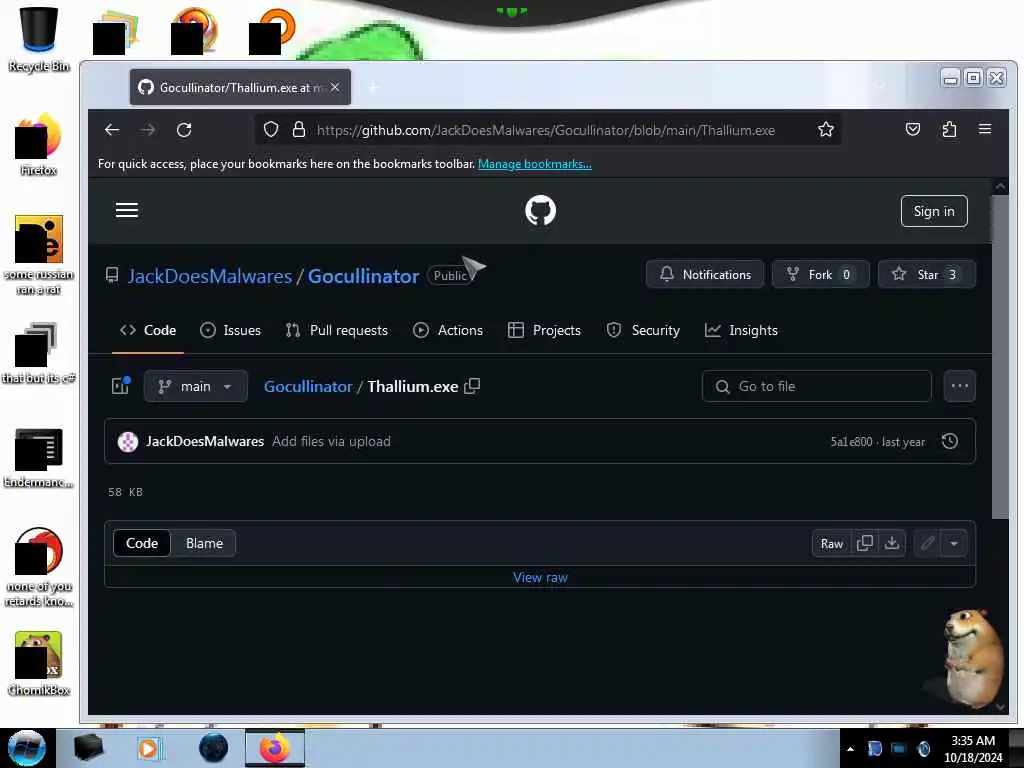
Task: Open the Actions tab
Action: [x=448, y=330]
